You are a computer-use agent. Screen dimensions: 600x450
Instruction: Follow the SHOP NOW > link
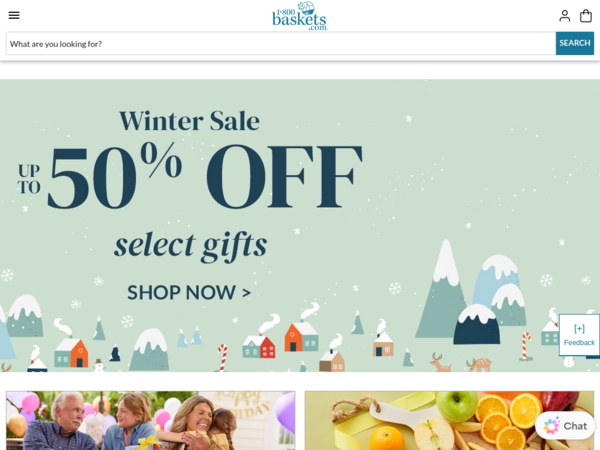189,293
